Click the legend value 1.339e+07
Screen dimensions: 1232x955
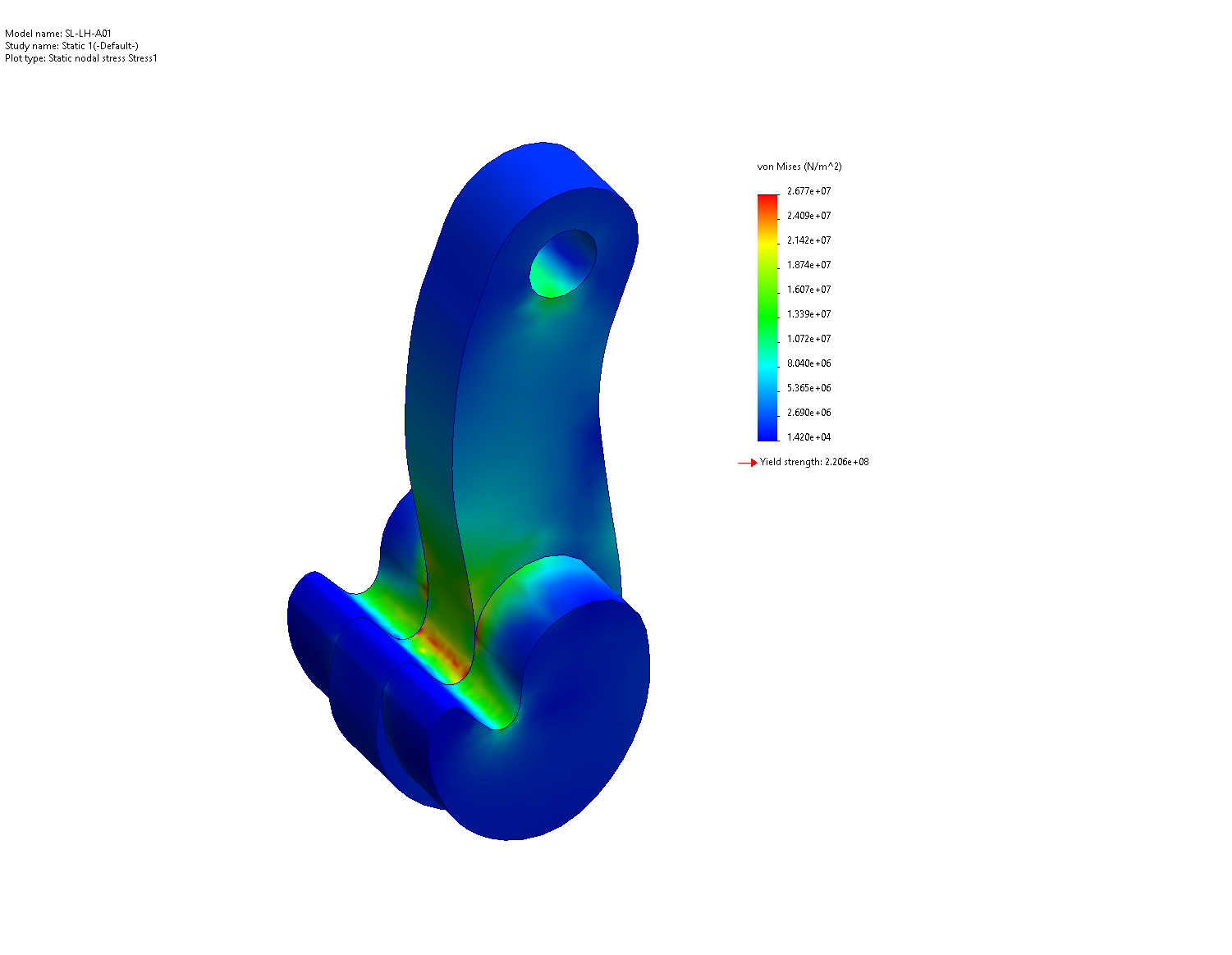tap(809, 314)
